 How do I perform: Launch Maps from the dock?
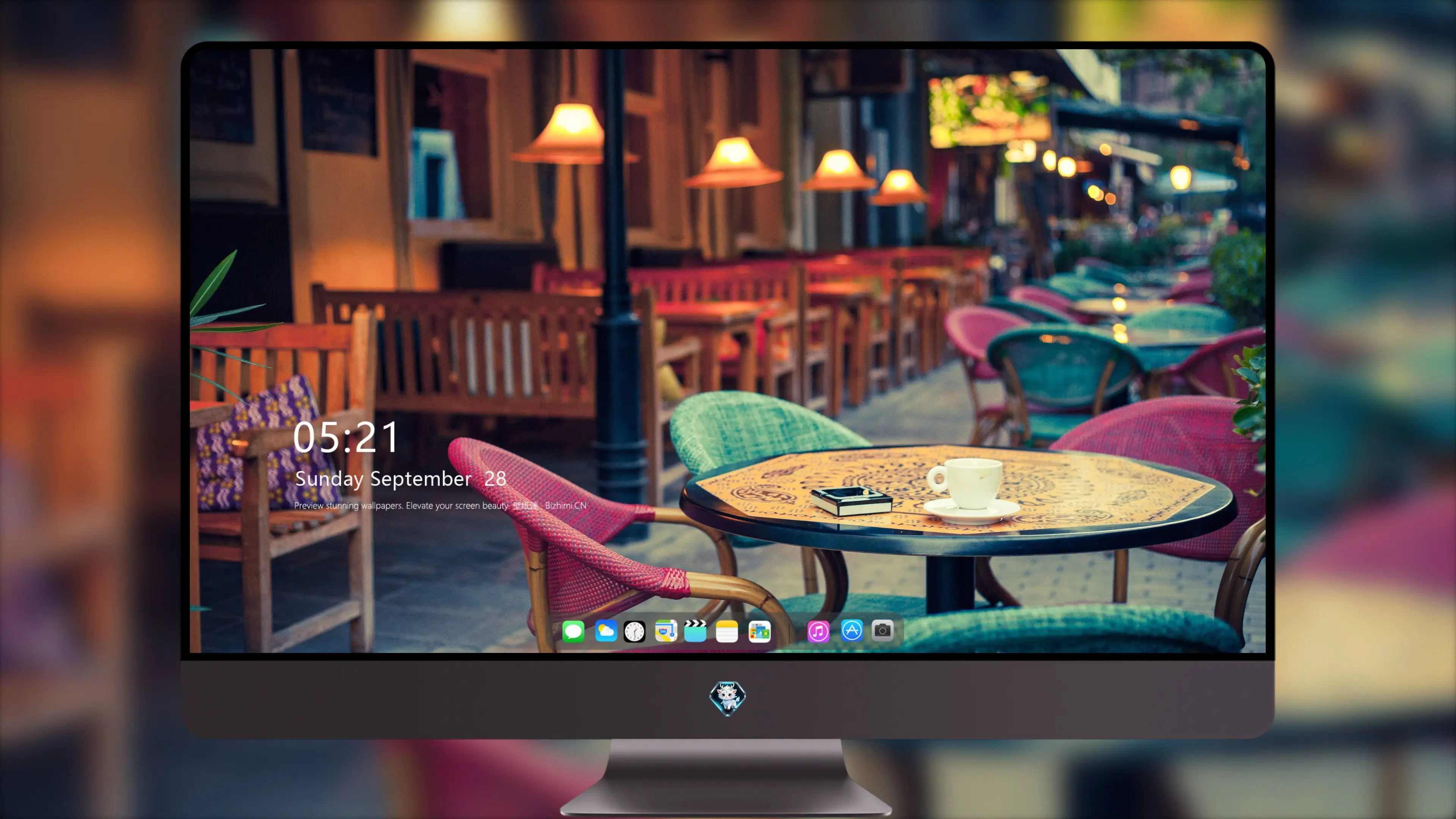(666, 631)
